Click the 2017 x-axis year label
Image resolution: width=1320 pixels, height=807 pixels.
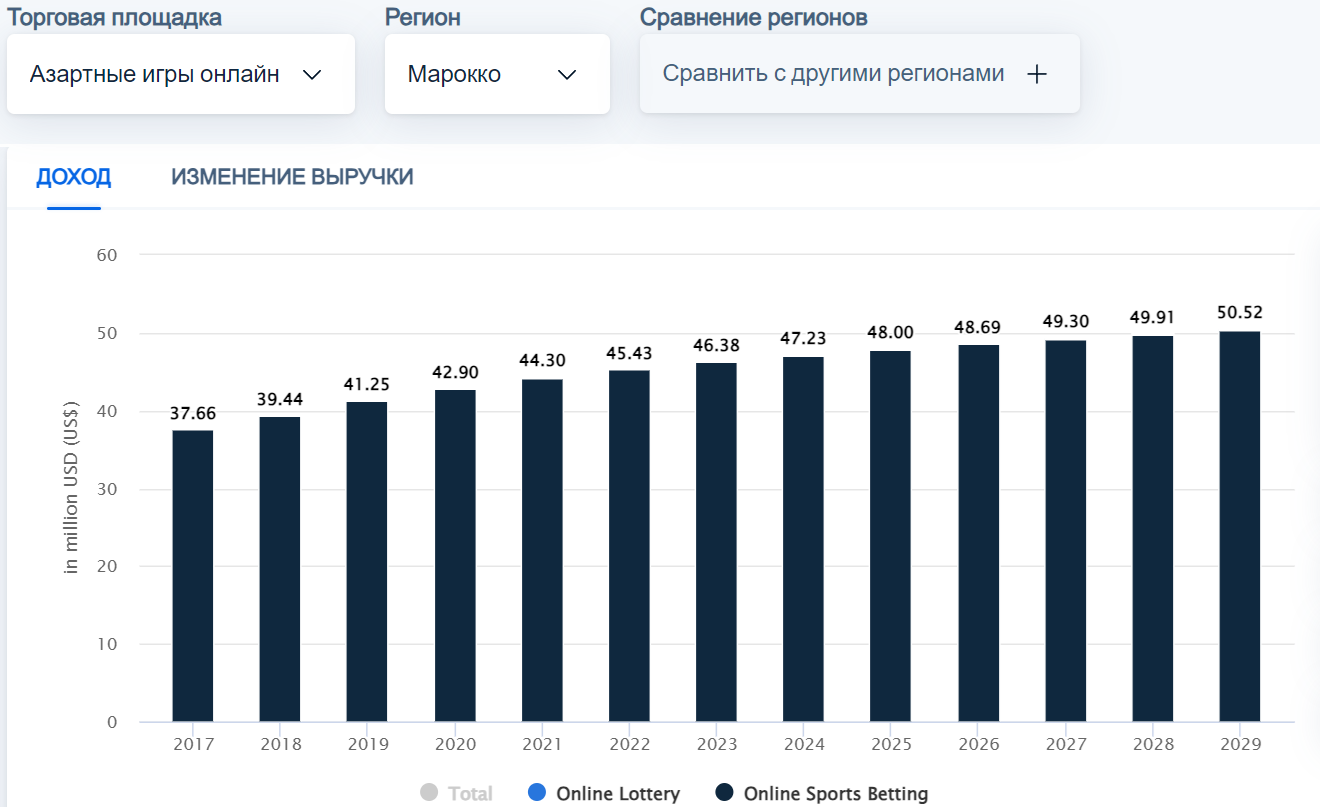click(193, 745)
